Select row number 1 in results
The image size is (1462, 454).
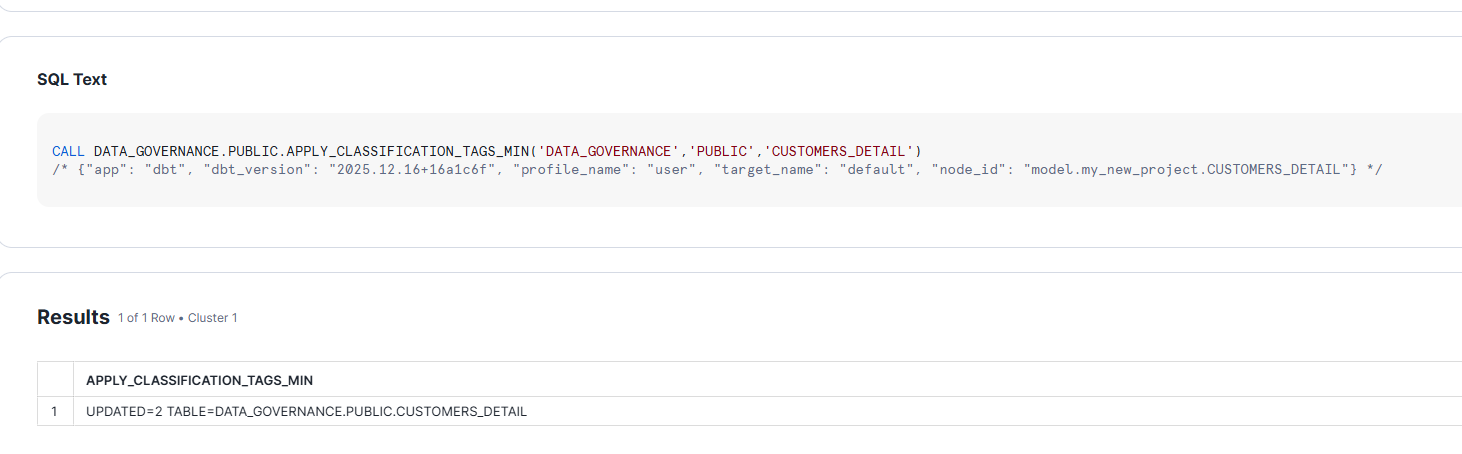55,411
